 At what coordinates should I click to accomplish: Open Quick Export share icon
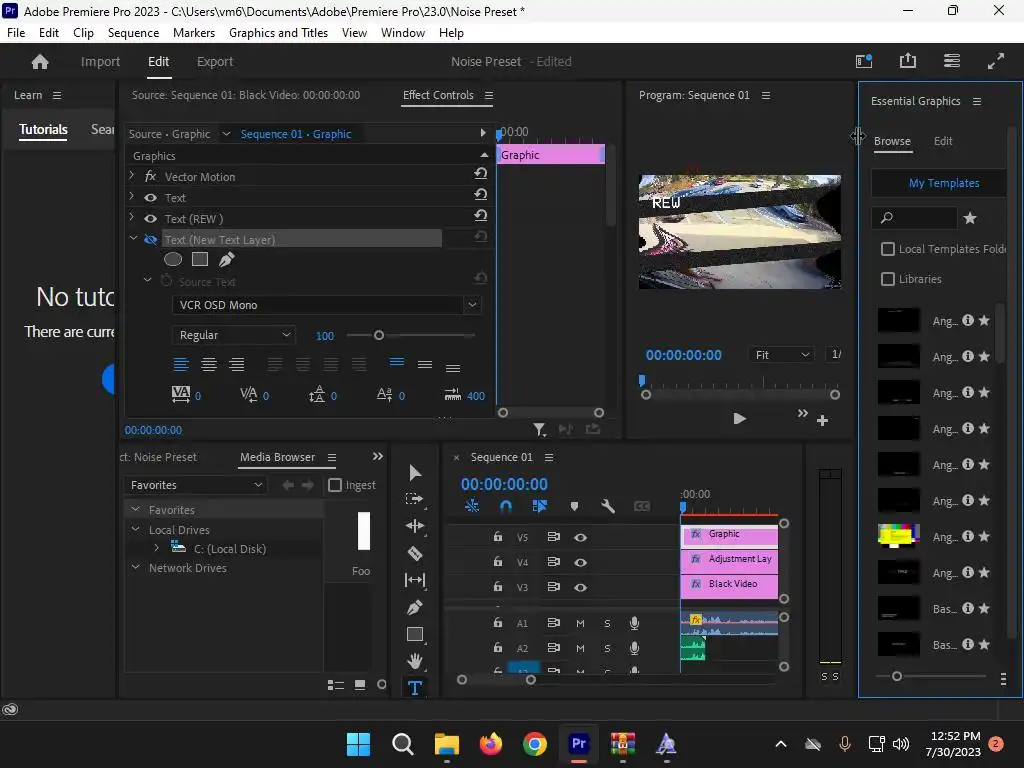click(x=908, y=61)
